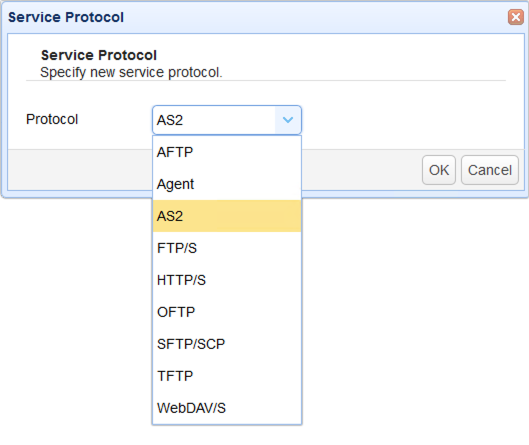529x445 pixels.
Task: Click the Protocol combo box text field
Action: (214, 120)
